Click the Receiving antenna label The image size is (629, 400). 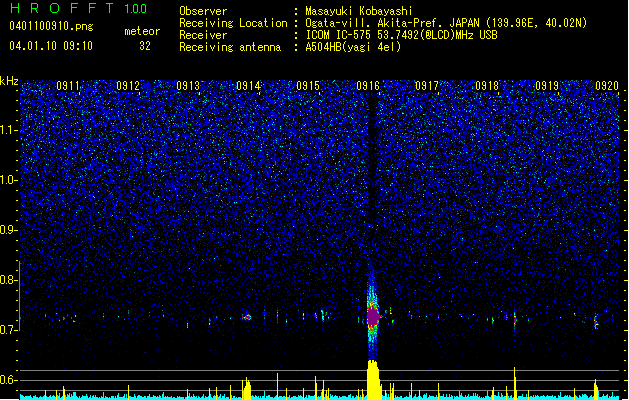230,47
